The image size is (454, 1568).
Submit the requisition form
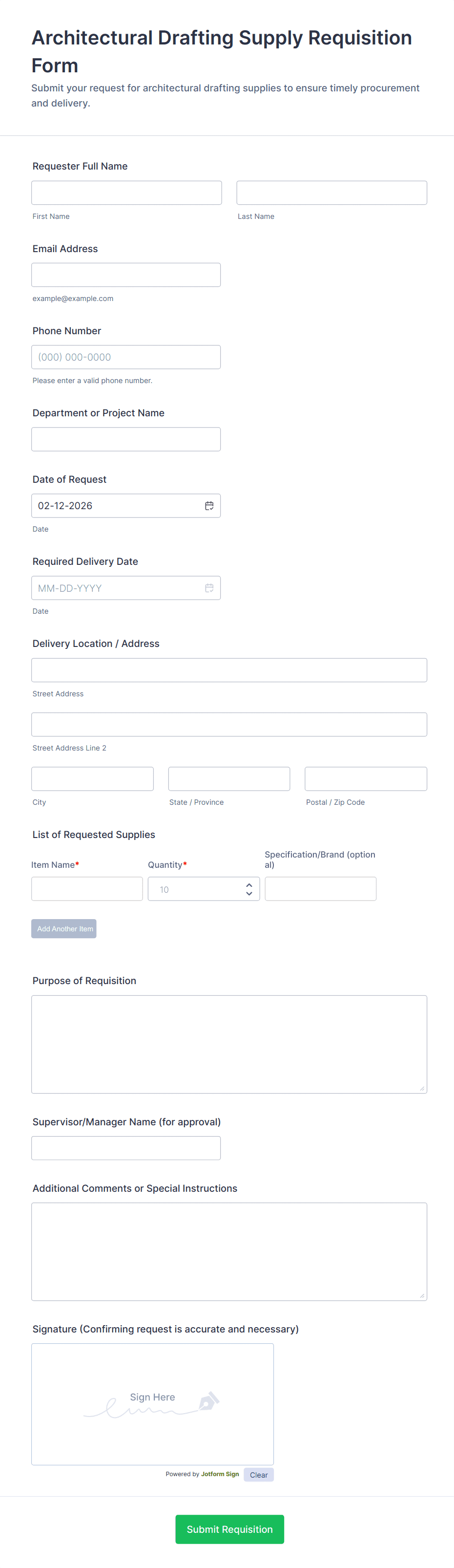tap(229, 1529)
